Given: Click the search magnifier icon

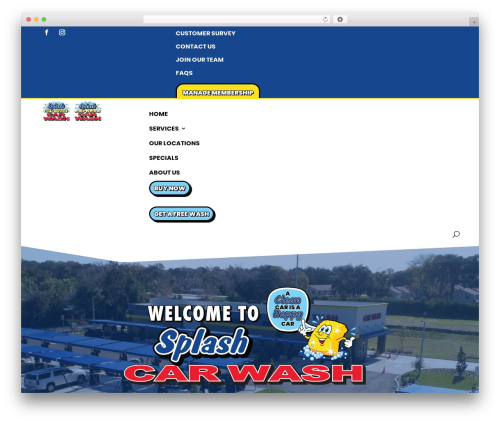Looking at the screenshot, I should point(456,234).
